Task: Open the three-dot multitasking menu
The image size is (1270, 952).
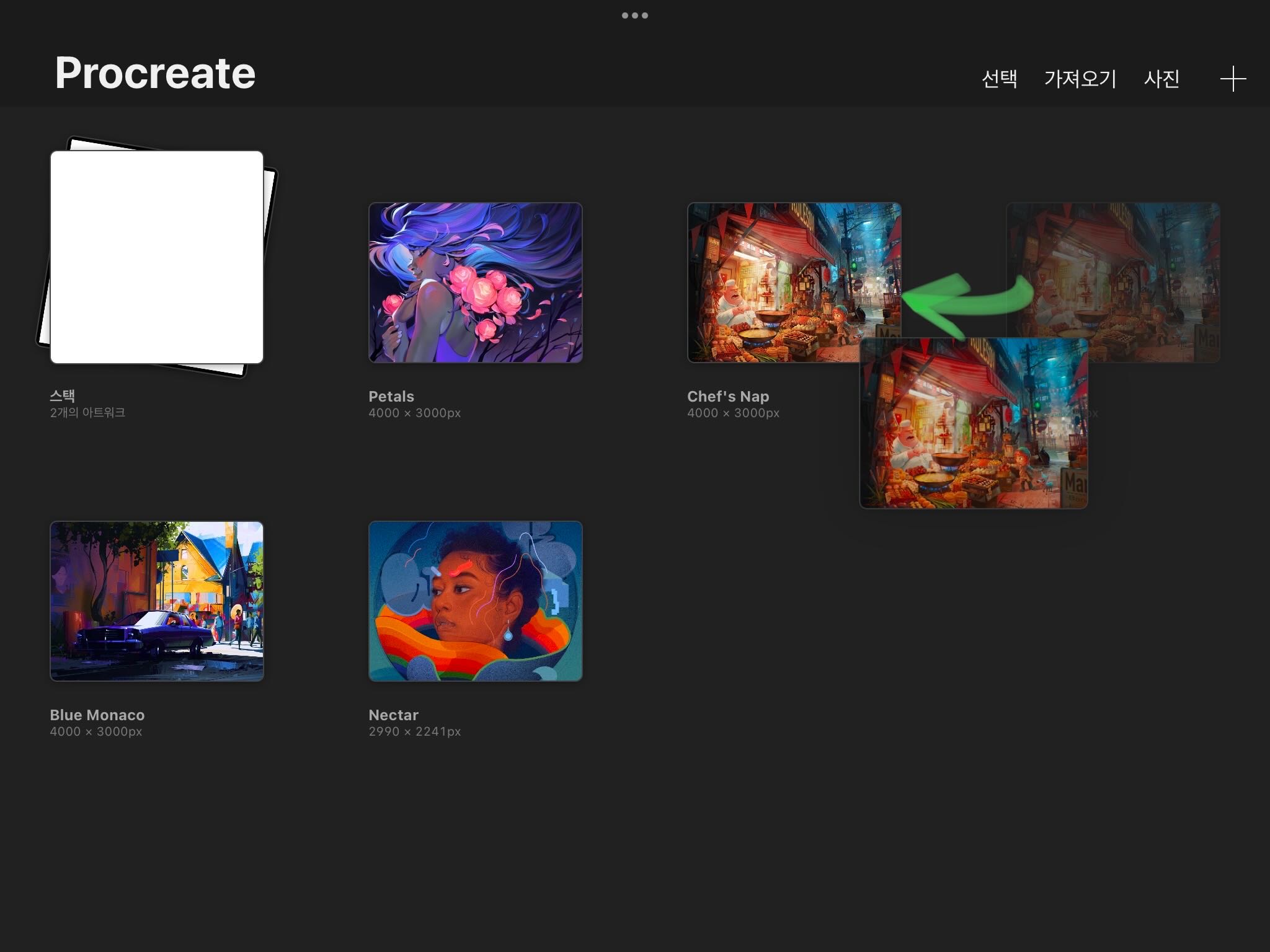Action: coord(635,15)
